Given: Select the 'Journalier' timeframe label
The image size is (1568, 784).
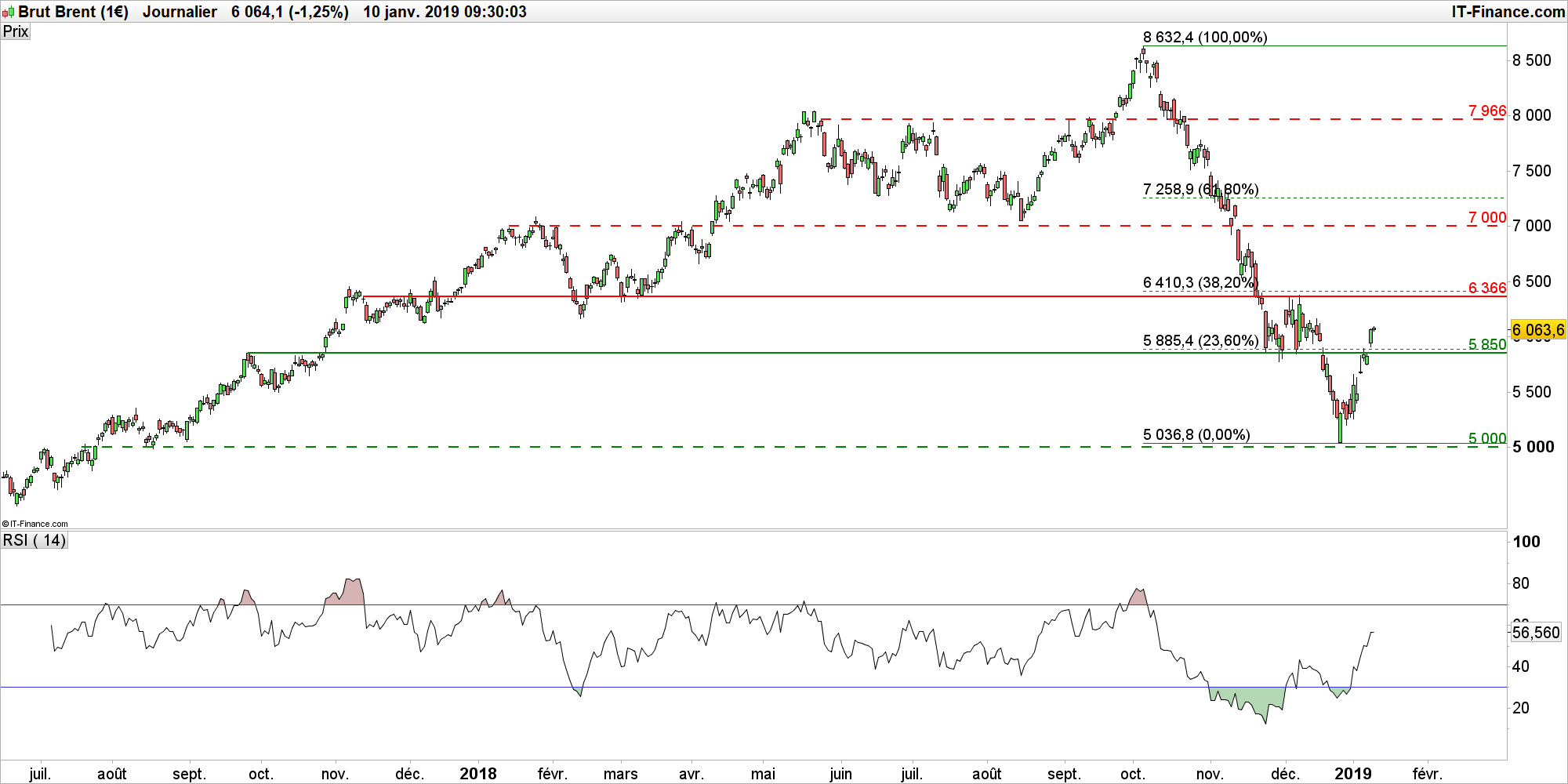Looking at the screenshot, I should click(180, 12).
